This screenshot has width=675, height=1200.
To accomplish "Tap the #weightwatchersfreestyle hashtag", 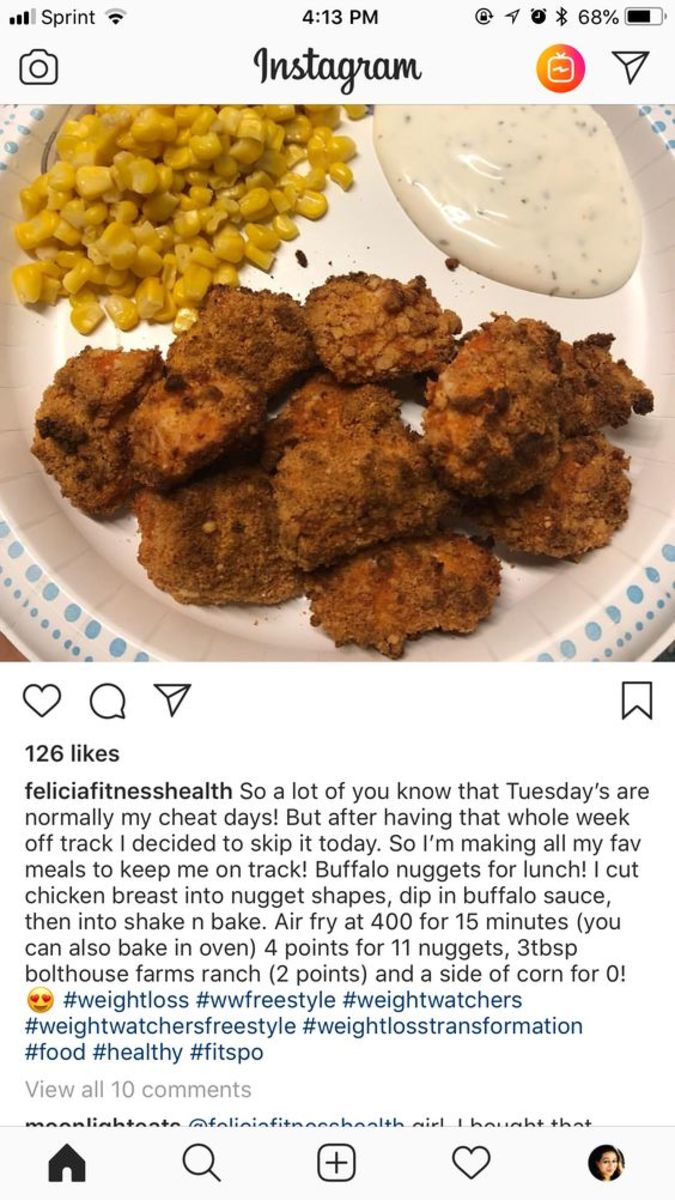I will [x=160, y=1026].
